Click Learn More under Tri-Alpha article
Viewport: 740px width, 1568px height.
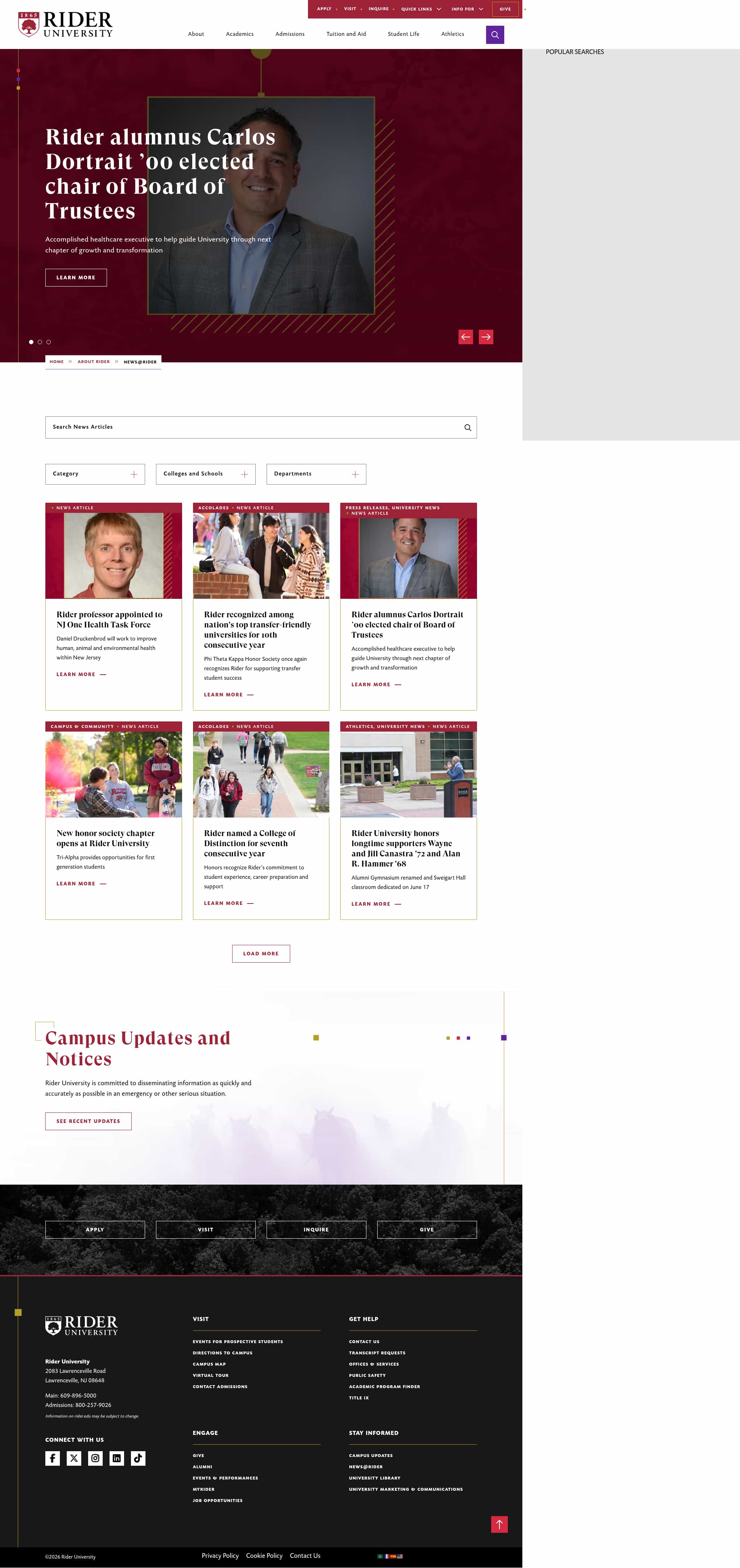[82, 884]
